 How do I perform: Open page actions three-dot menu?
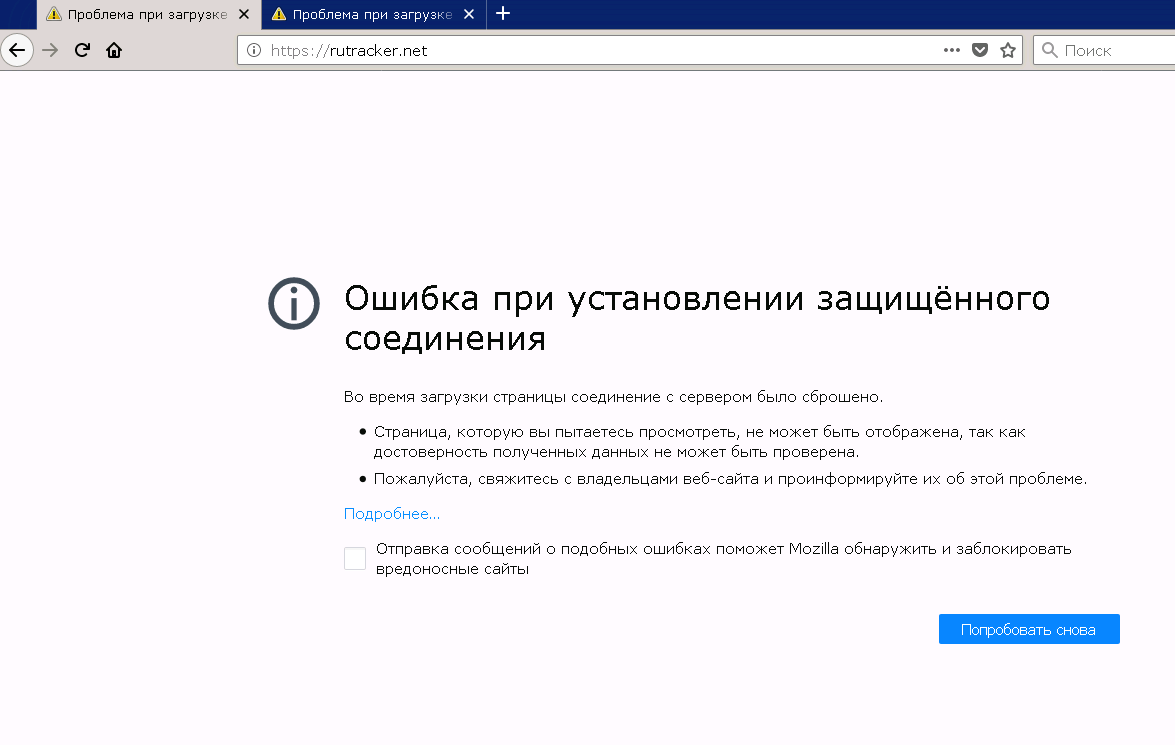951,50
